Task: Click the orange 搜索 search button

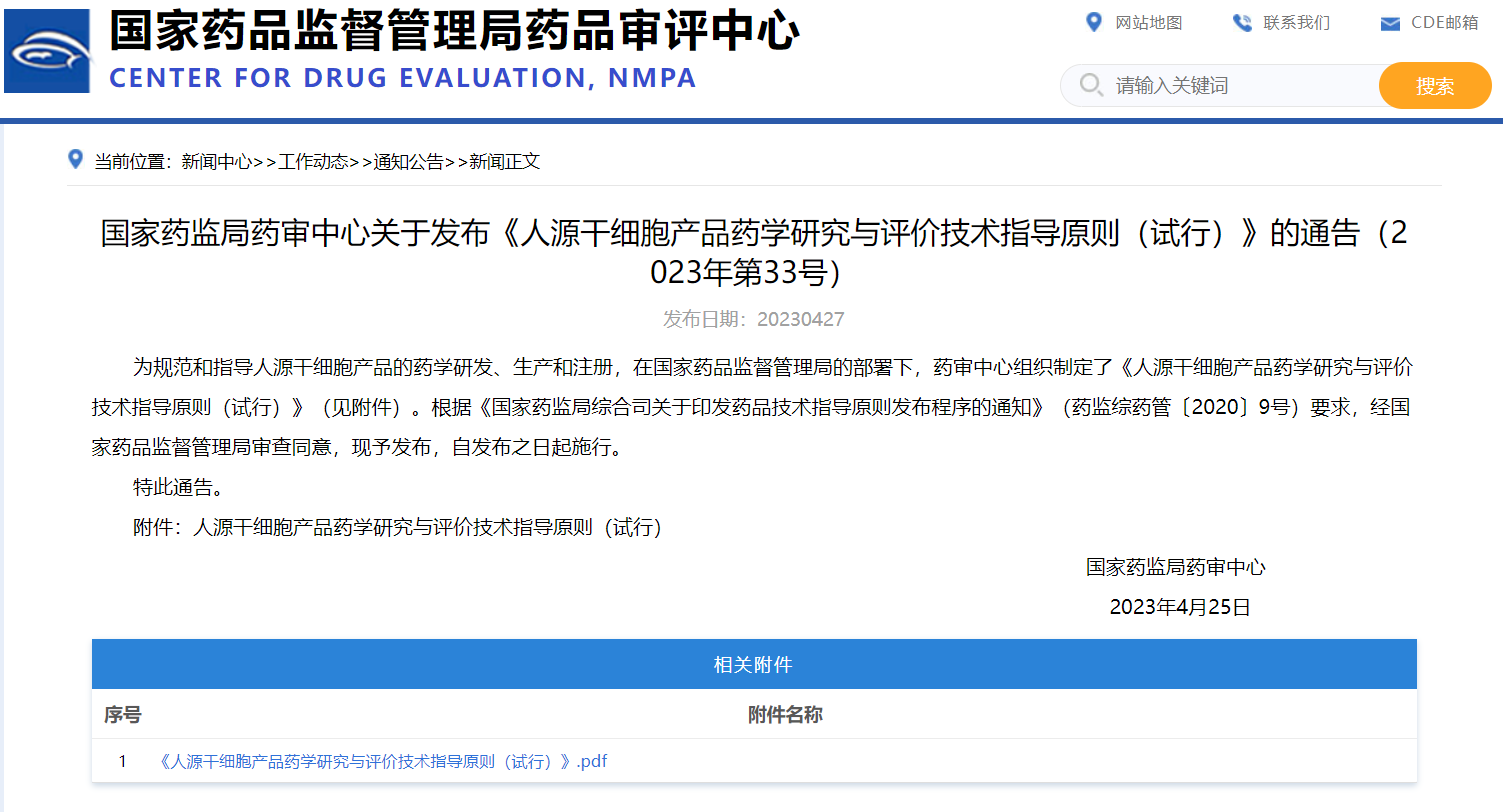Action: [x=1434, y=85]
